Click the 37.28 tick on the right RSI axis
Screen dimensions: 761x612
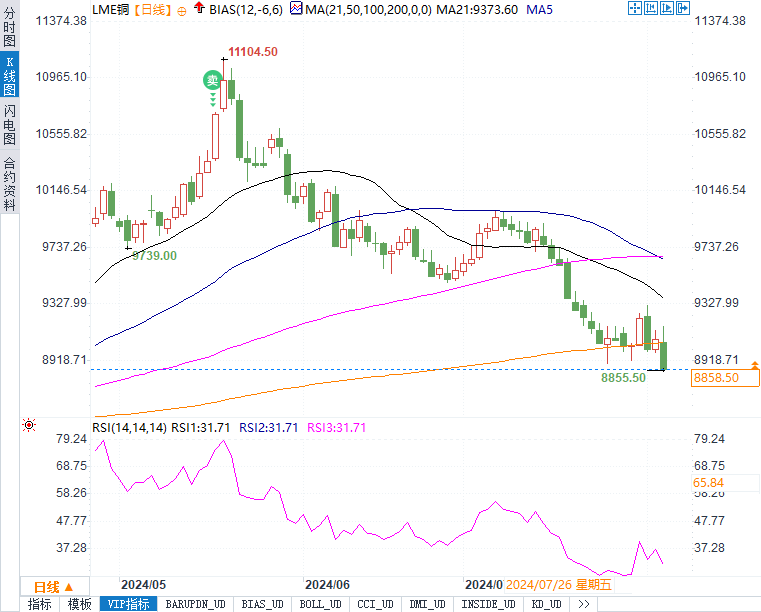click(709, 547)
